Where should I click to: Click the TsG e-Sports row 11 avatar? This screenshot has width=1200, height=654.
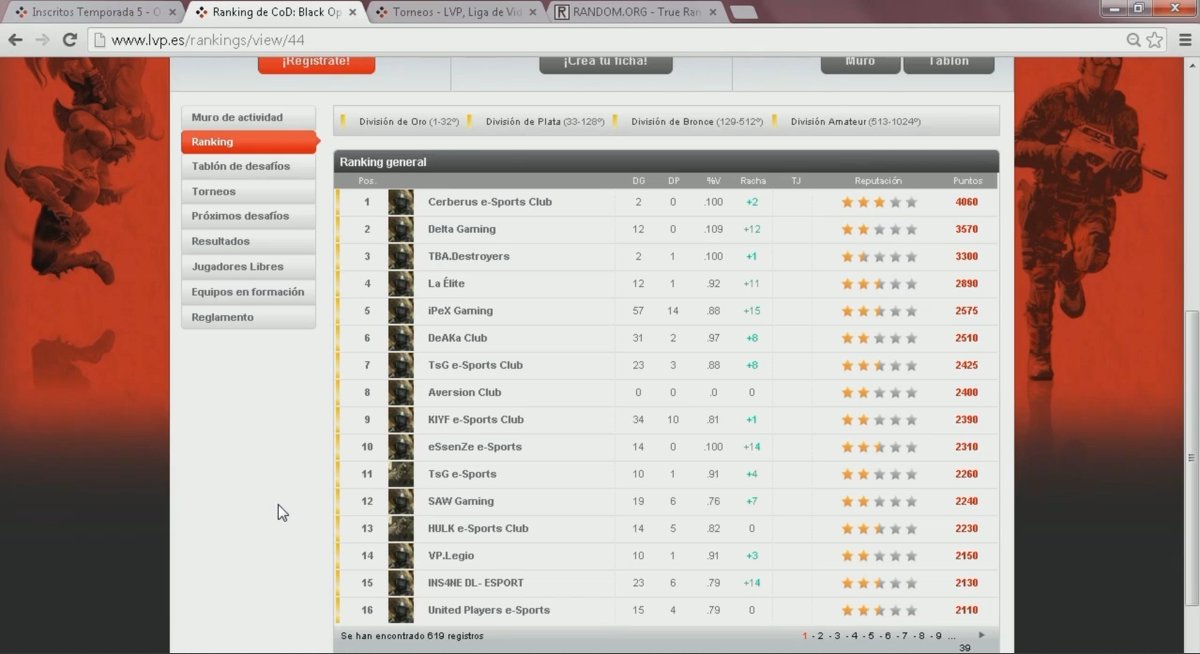401,474
